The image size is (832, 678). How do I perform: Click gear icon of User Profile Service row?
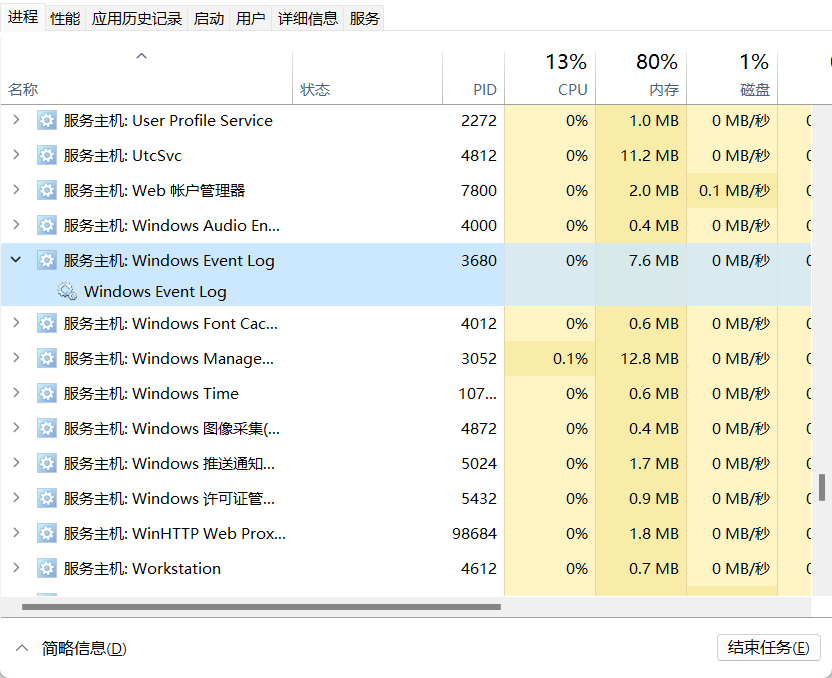[x=47, y=120]
